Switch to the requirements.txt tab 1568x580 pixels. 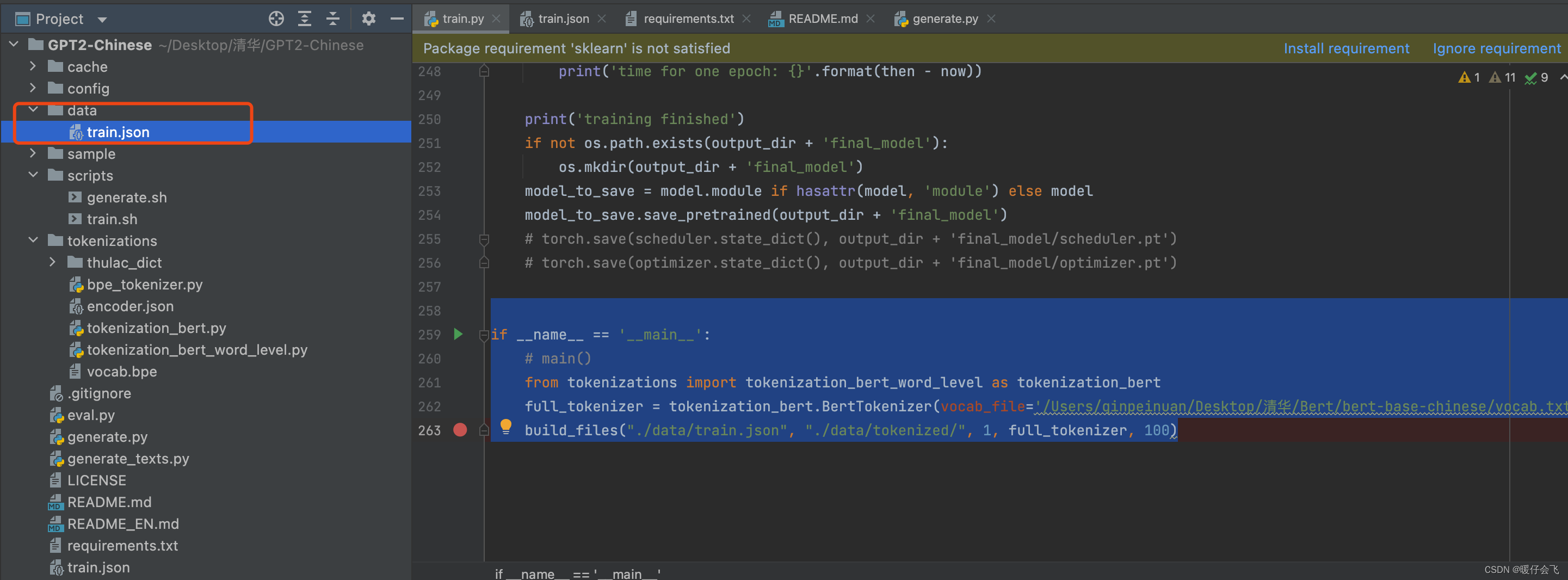[x=688, y=19]
